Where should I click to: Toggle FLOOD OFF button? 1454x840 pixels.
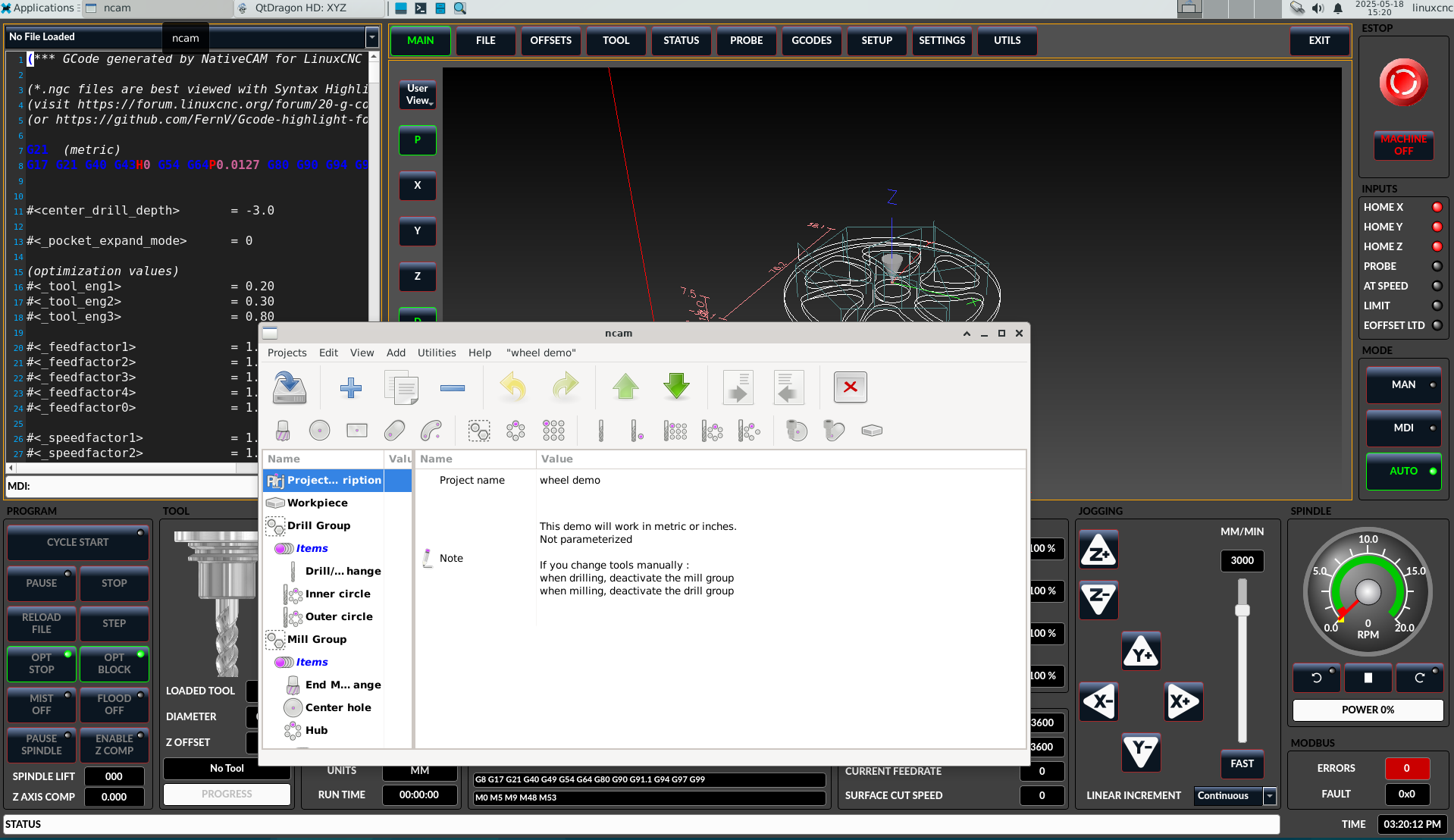pos(114,704)
